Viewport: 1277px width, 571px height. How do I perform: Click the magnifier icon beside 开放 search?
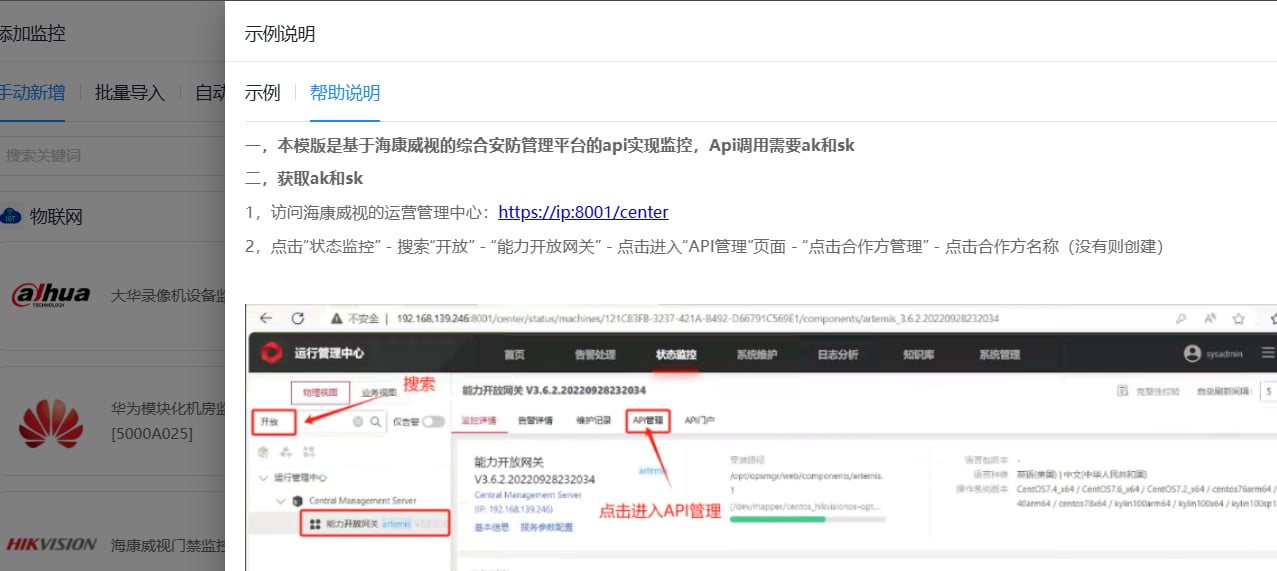coord(377,422)
